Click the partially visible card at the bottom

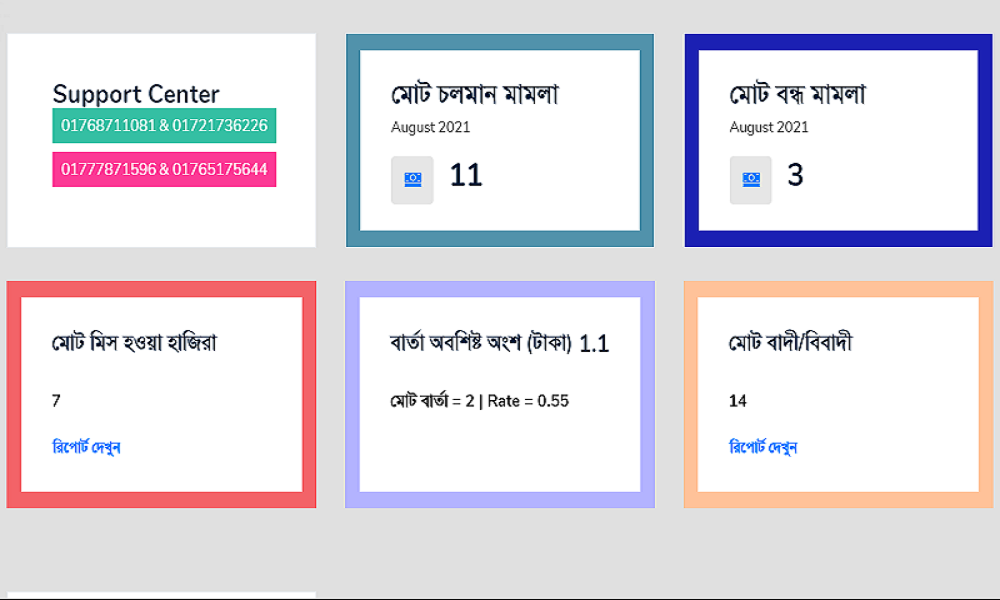[161, 595]
